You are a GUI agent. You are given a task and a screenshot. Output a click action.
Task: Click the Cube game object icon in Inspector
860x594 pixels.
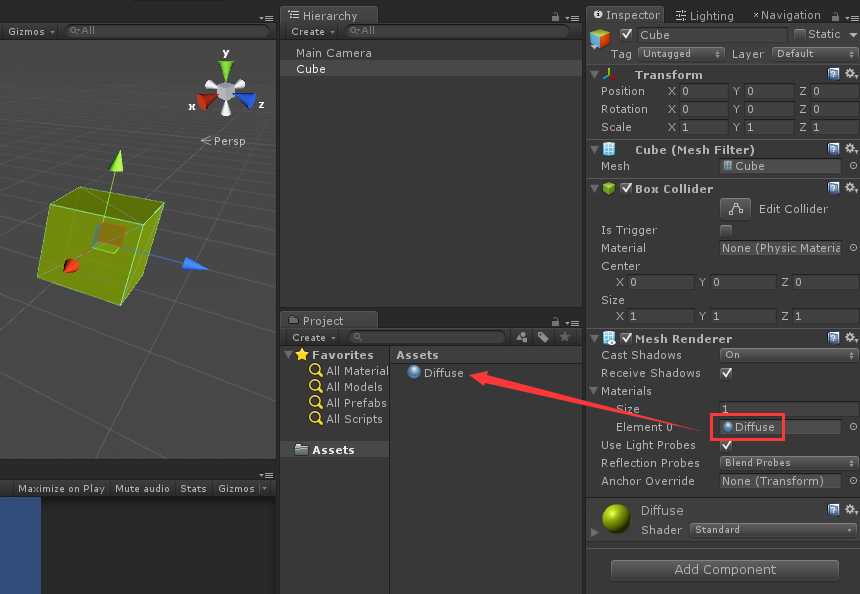pos(600,39)
